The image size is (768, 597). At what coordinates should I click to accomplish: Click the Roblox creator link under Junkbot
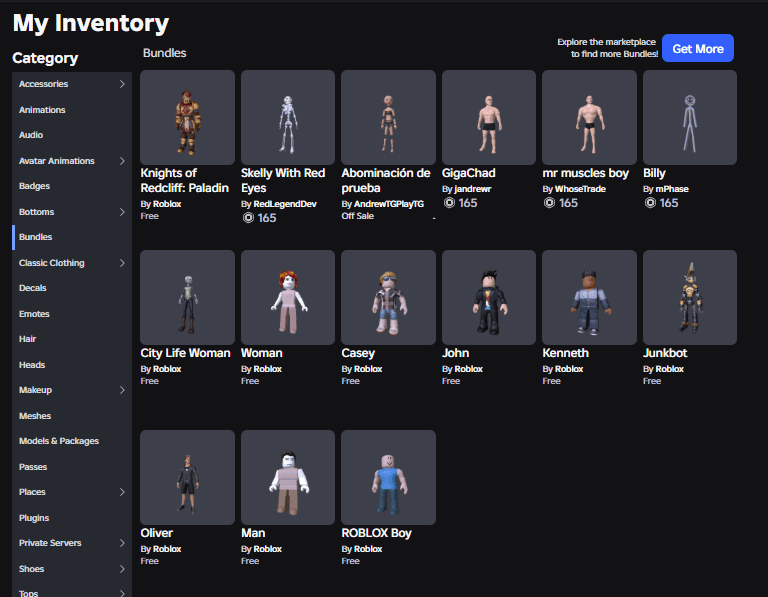tap(670, 369)
